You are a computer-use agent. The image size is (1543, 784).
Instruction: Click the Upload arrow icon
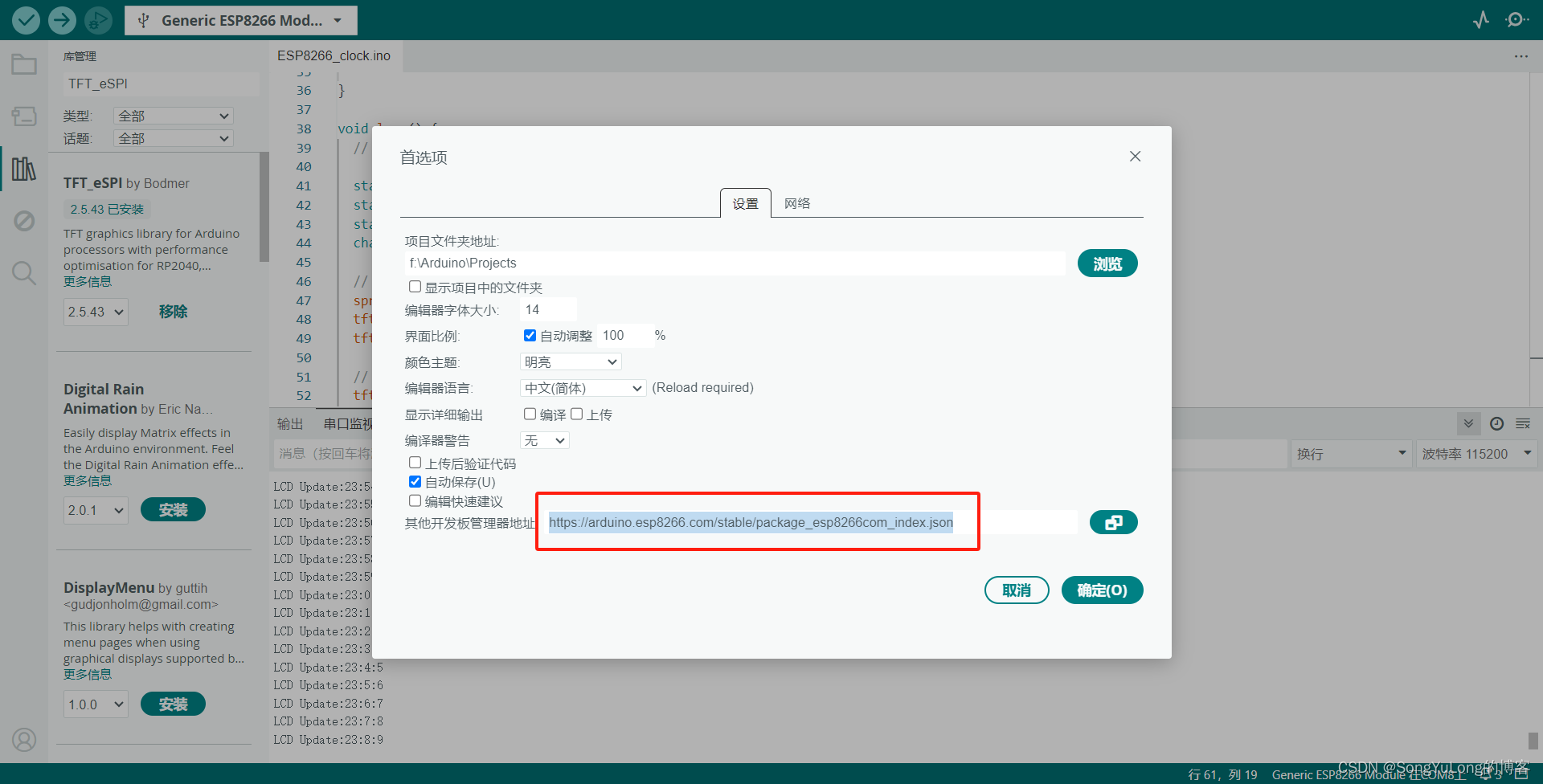(62, 20)
